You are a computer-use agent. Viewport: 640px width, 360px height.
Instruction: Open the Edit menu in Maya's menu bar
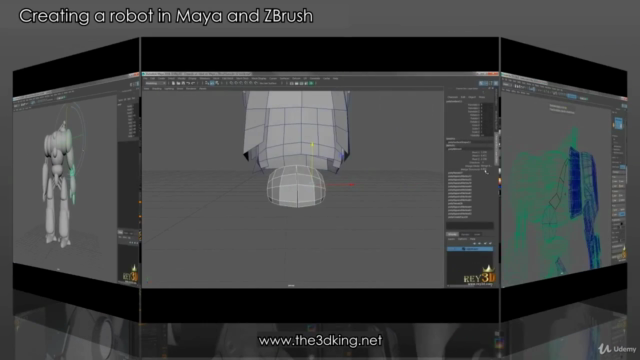[153, 78]
